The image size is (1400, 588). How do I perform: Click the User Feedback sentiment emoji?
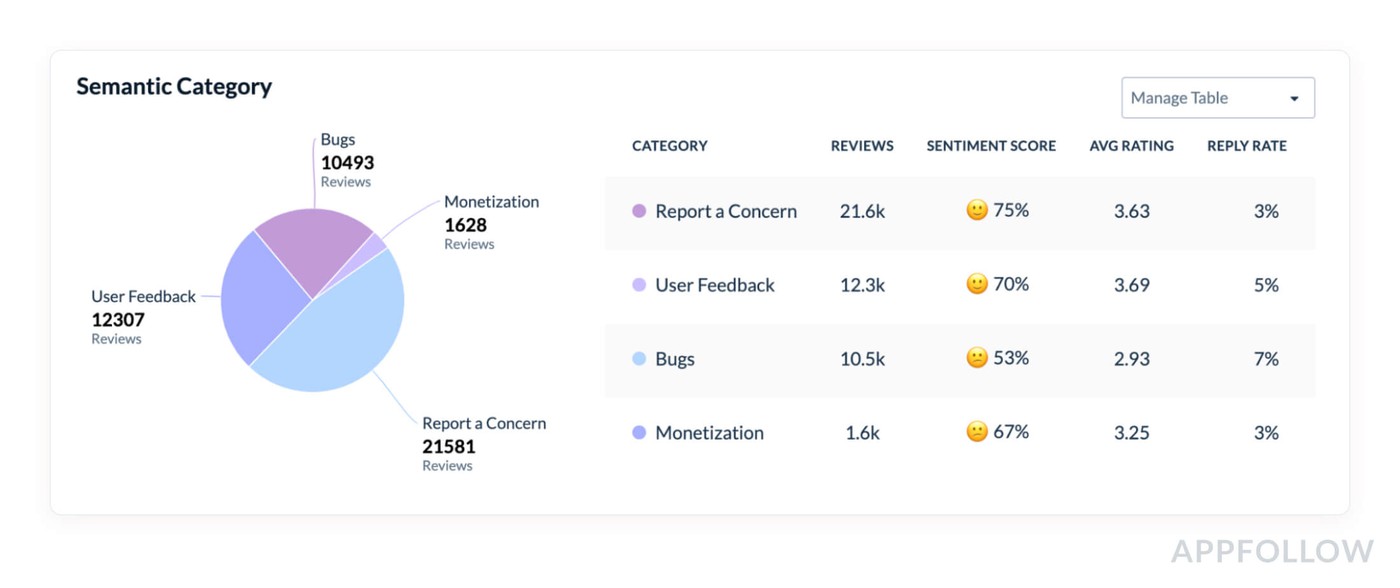pos(977,284)
